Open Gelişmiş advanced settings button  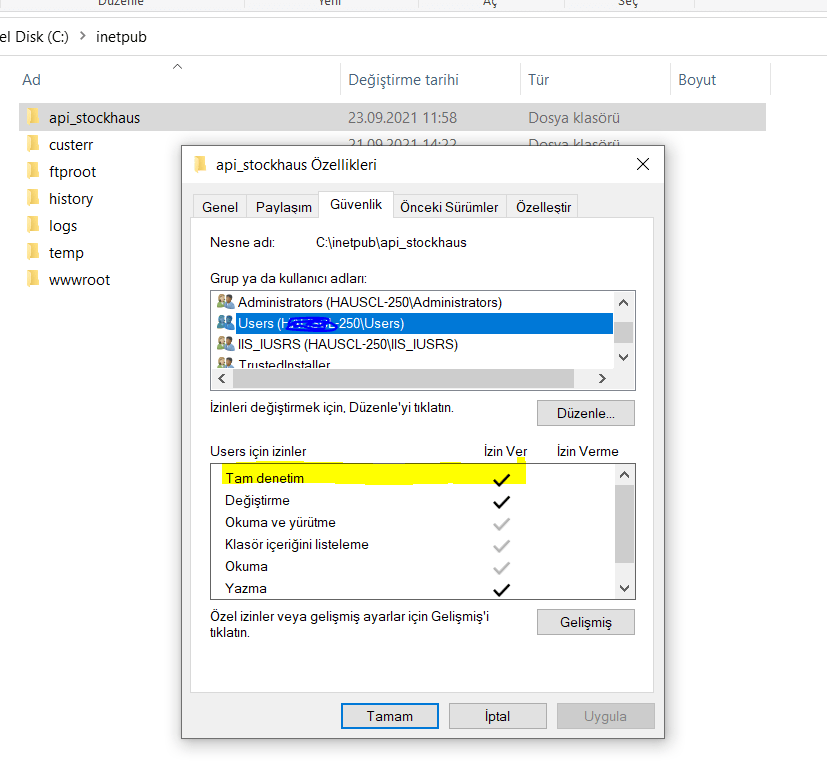585,622
